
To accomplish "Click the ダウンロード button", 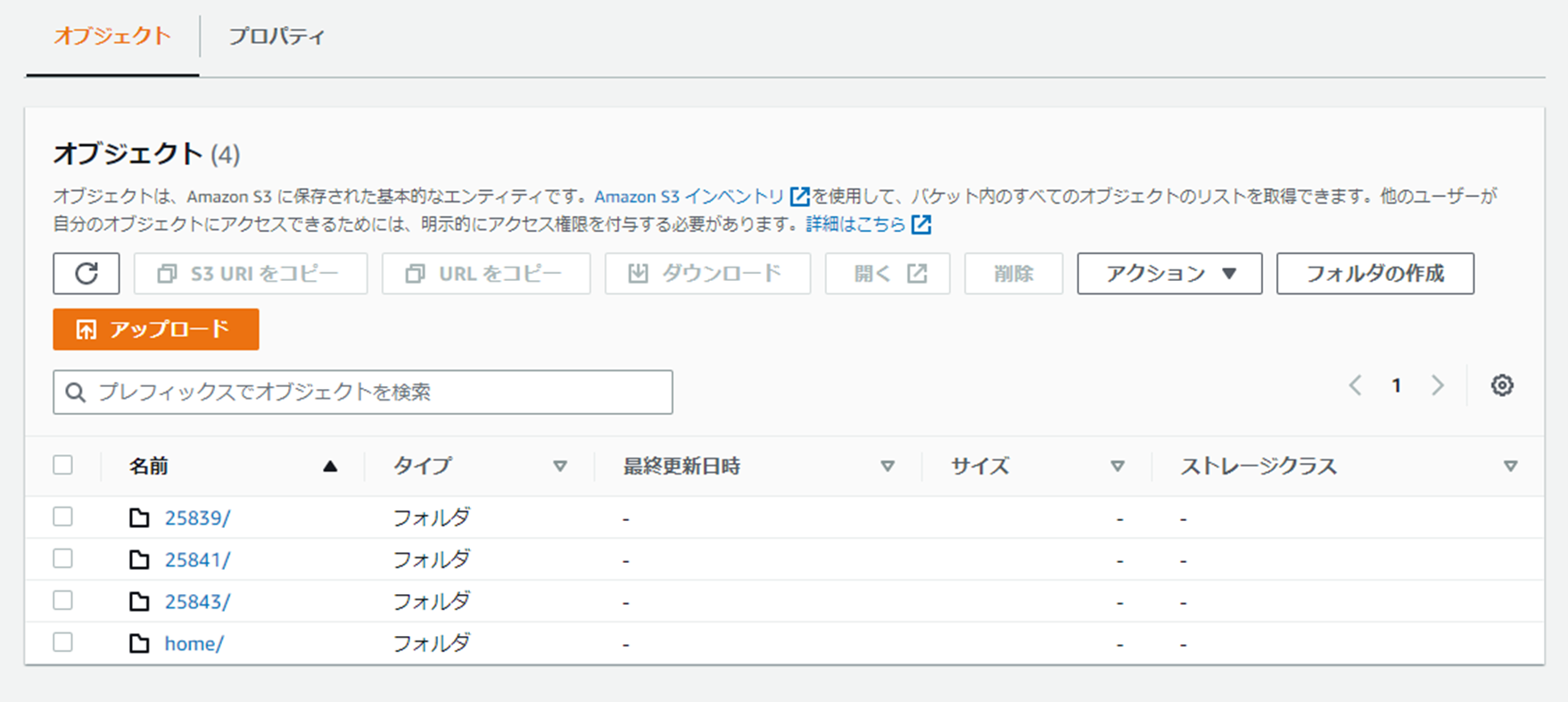I will tap(707, 273).
